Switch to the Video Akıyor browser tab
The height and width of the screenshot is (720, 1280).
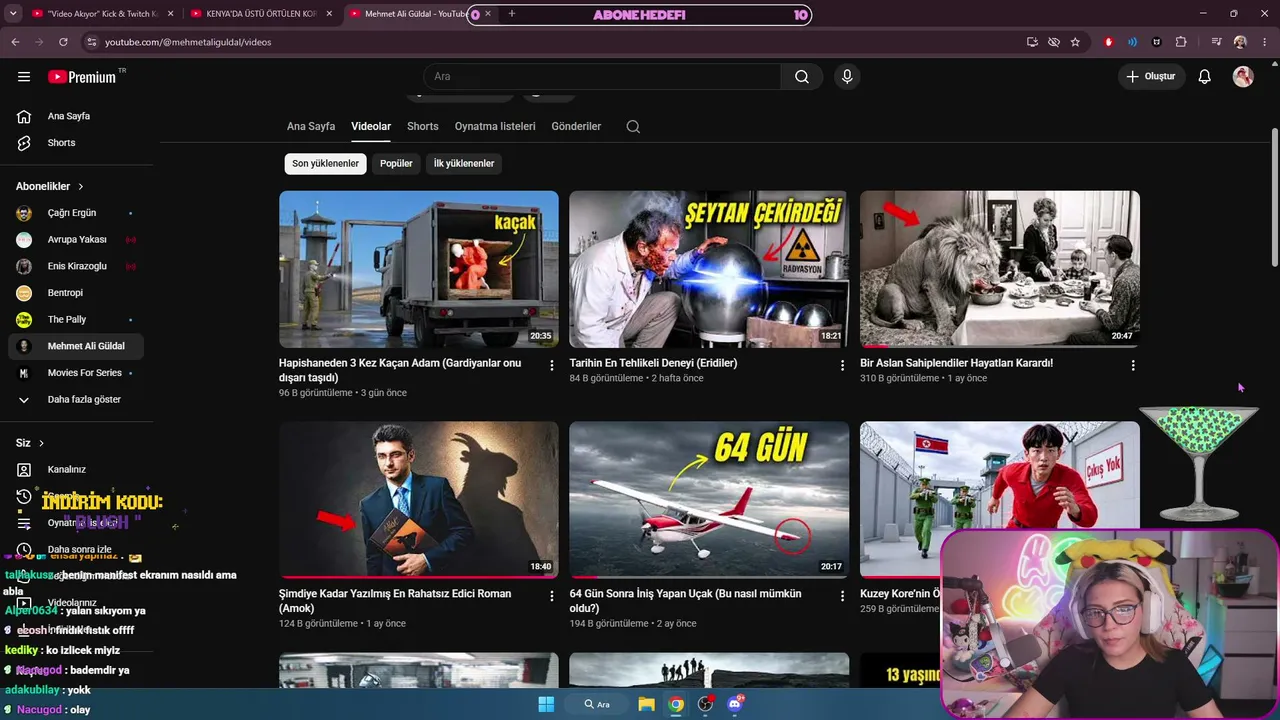[x=101, y=14]
